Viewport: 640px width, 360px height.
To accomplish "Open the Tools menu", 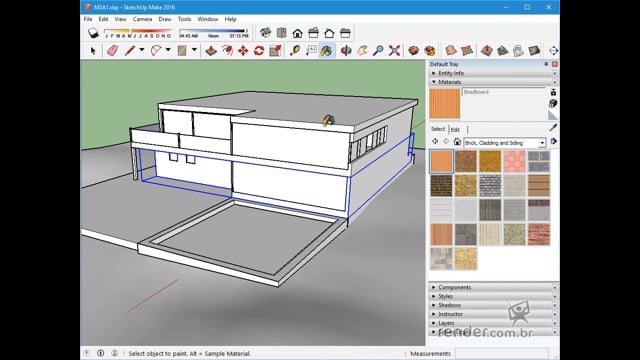I will (x=184, y=19).
